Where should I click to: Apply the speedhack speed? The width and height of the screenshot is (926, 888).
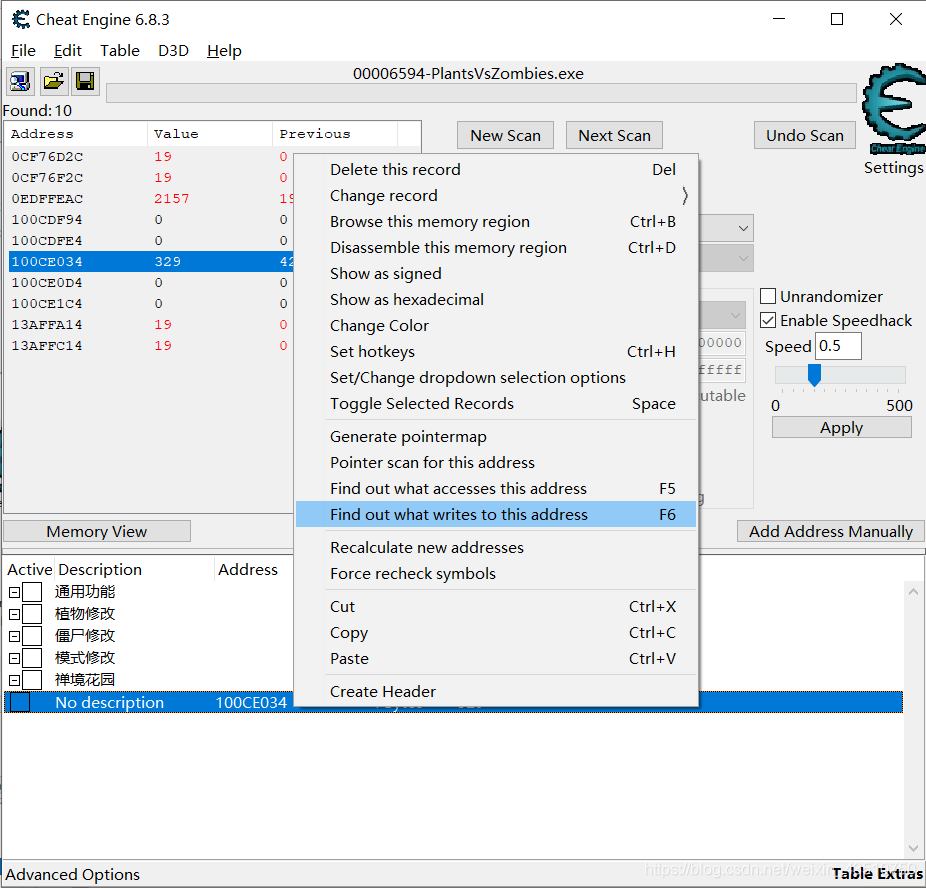842,427
